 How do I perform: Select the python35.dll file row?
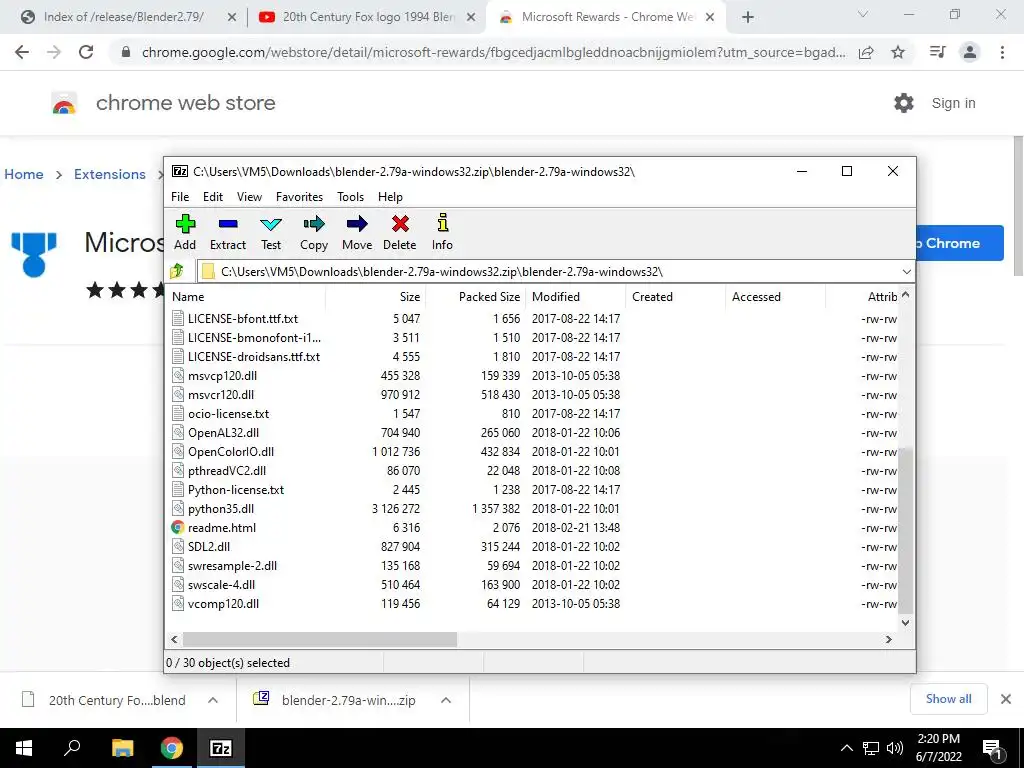[x=534, y=509]
